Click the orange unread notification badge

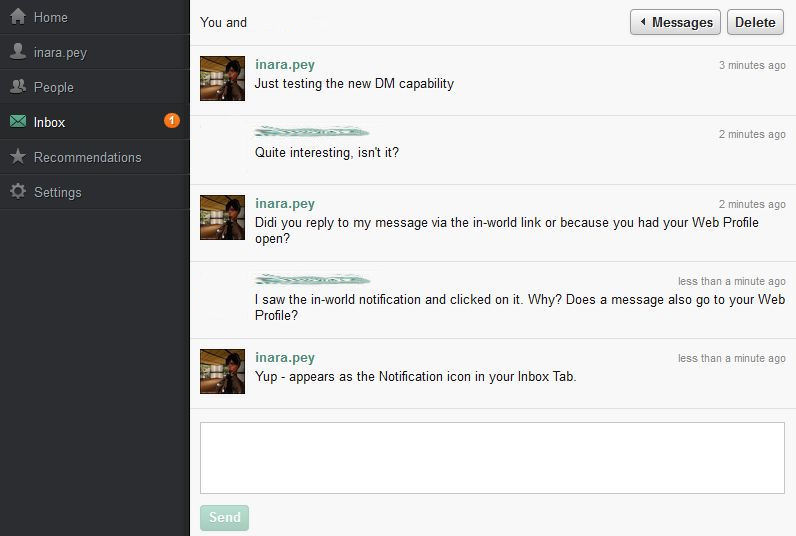click(171, 121)
